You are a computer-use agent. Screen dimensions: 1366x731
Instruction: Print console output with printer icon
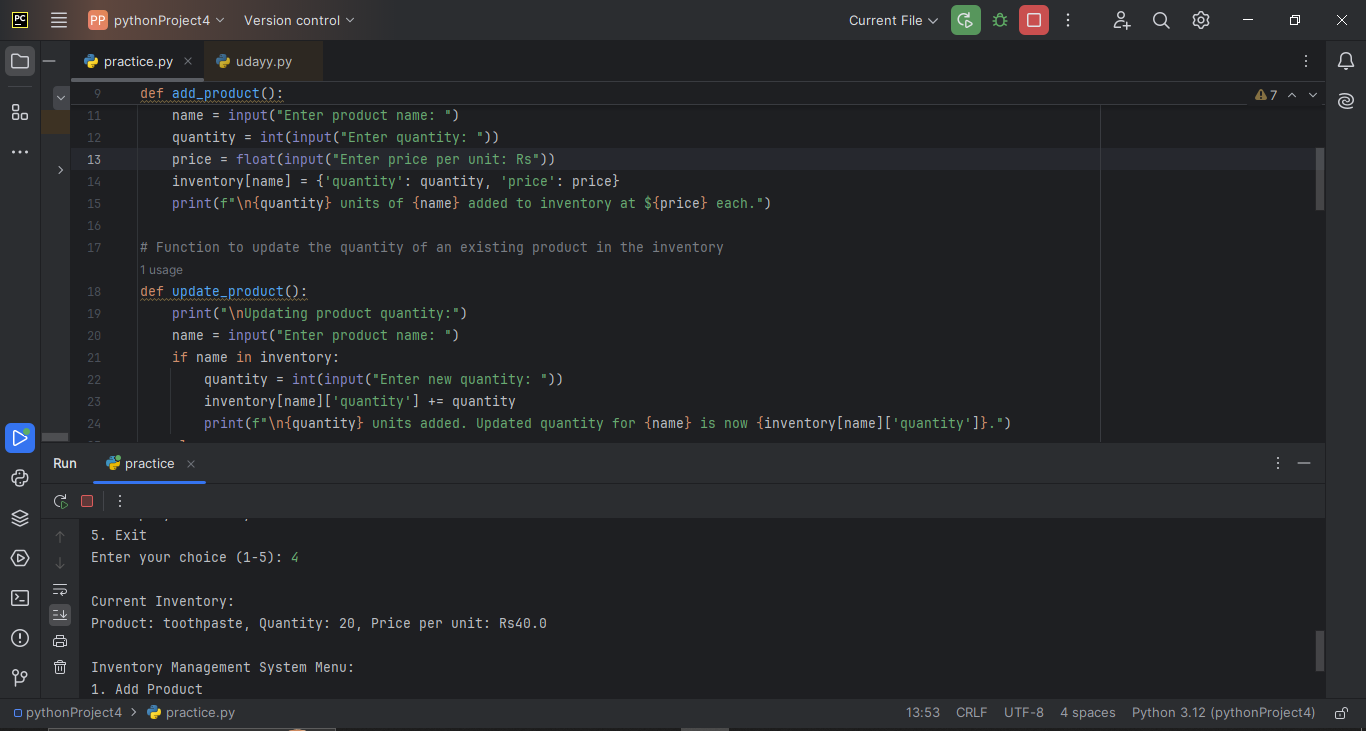(60, 641)
